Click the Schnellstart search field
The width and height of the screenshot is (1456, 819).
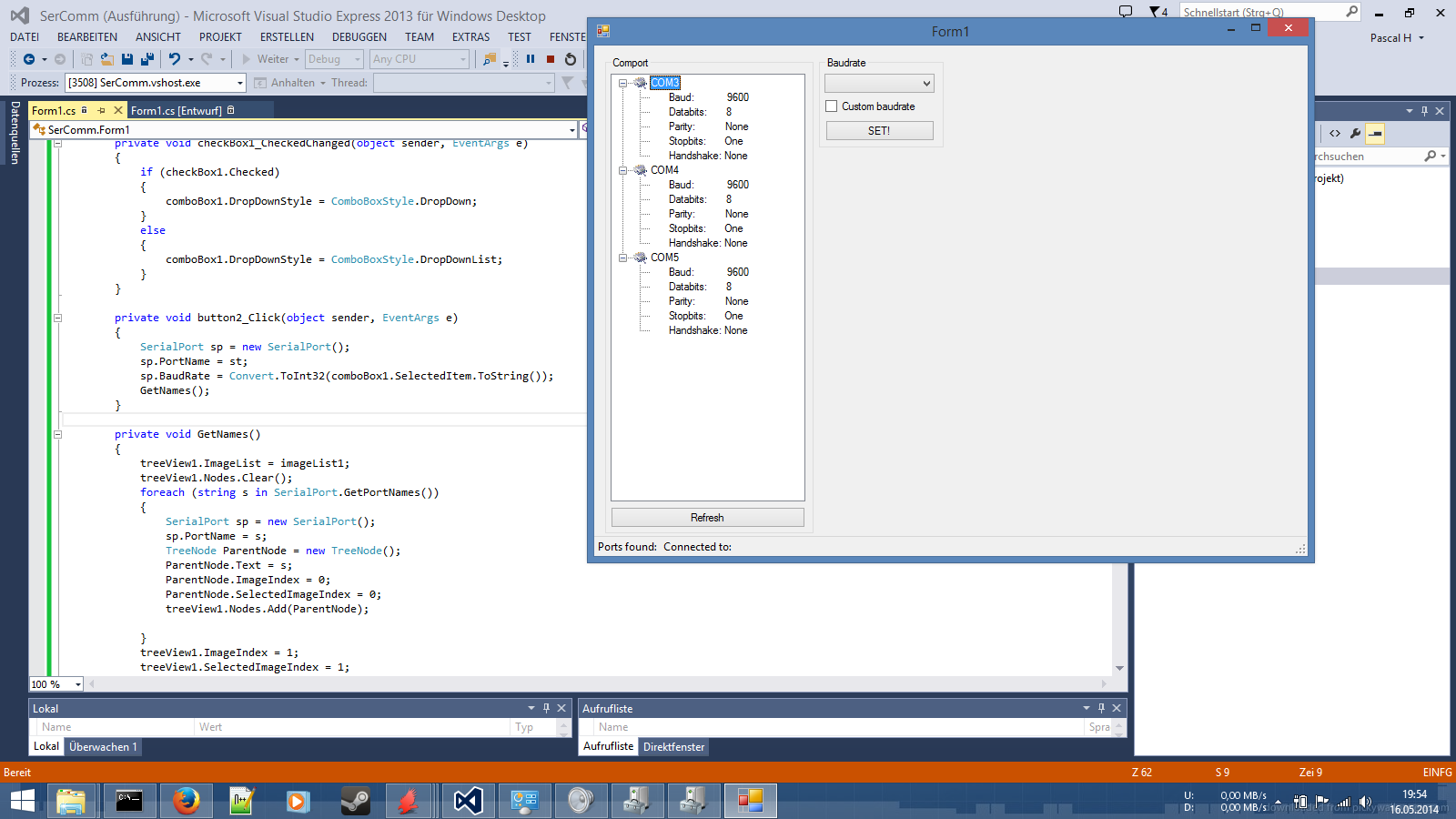click(x=1262, y=12)
